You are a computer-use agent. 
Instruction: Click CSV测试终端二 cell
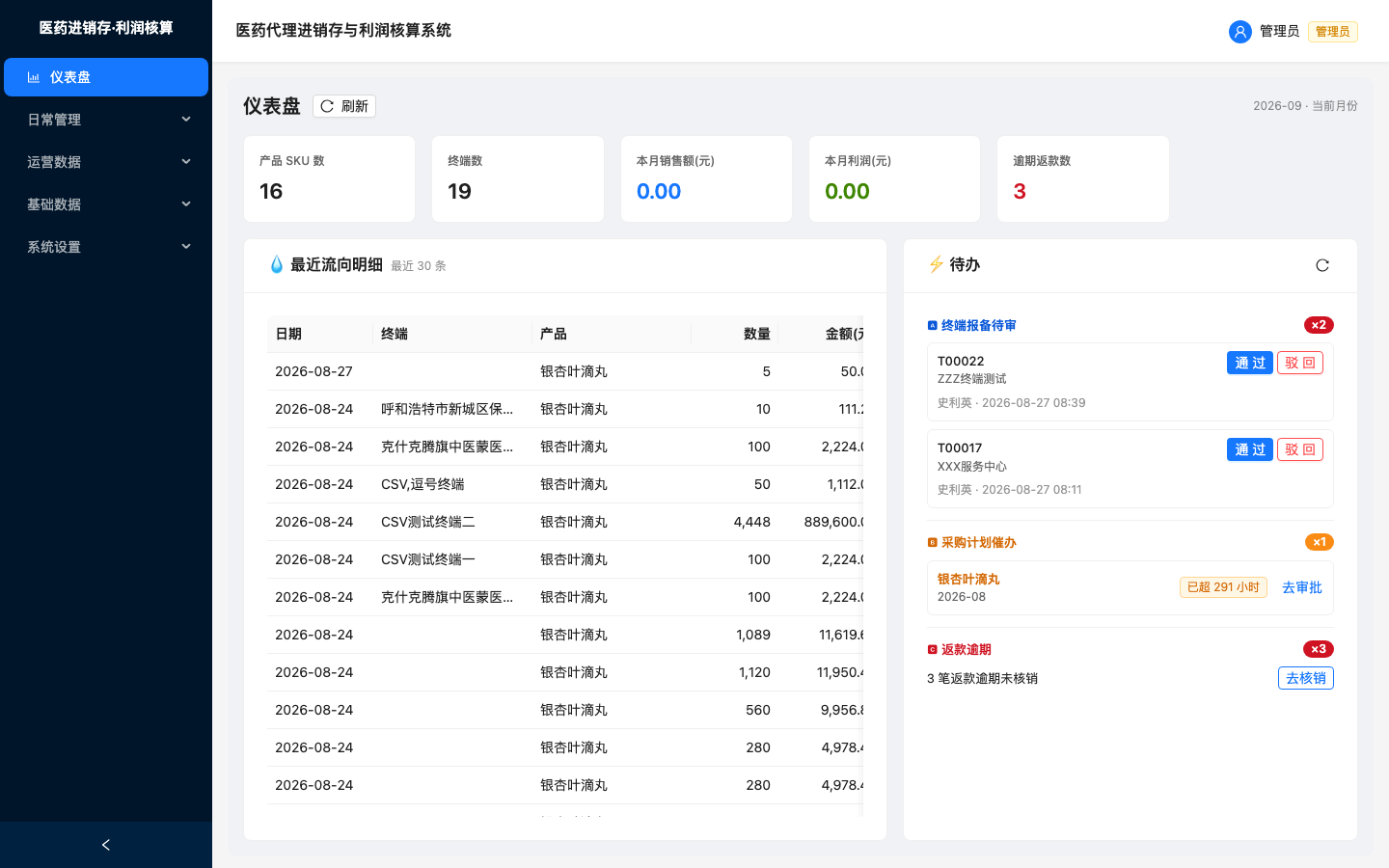click(428, 522)
